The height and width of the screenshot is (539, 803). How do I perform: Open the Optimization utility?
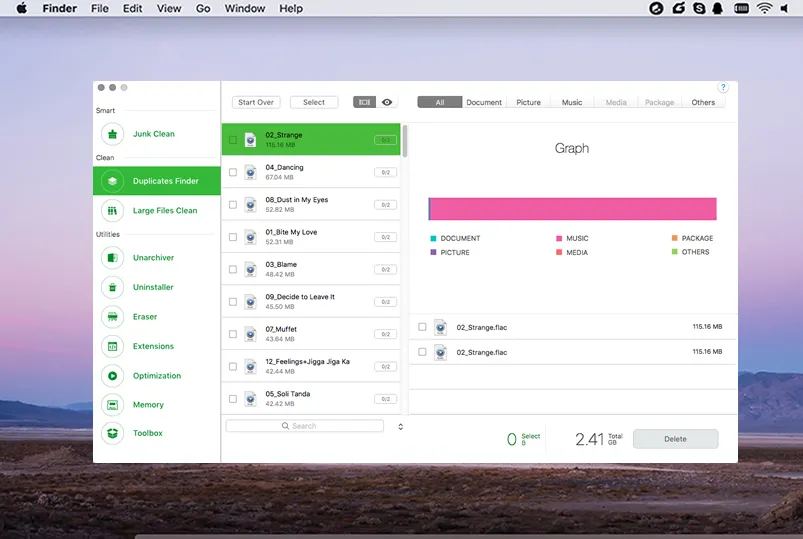(156, 376)
